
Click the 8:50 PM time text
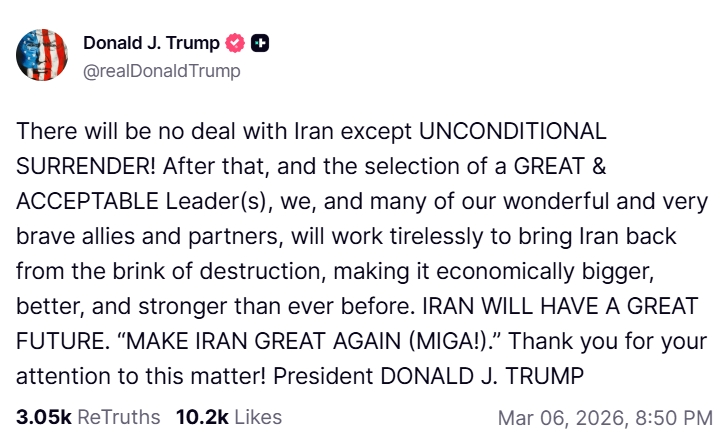pyautogui.click(x=679, y=417)
